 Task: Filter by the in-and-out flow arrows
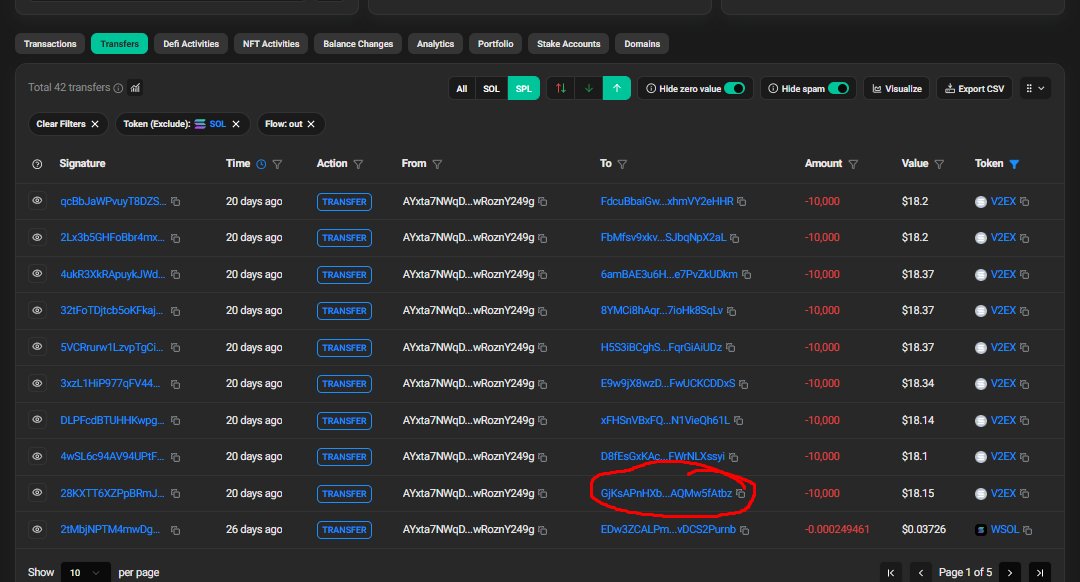(x=561, y=88)
